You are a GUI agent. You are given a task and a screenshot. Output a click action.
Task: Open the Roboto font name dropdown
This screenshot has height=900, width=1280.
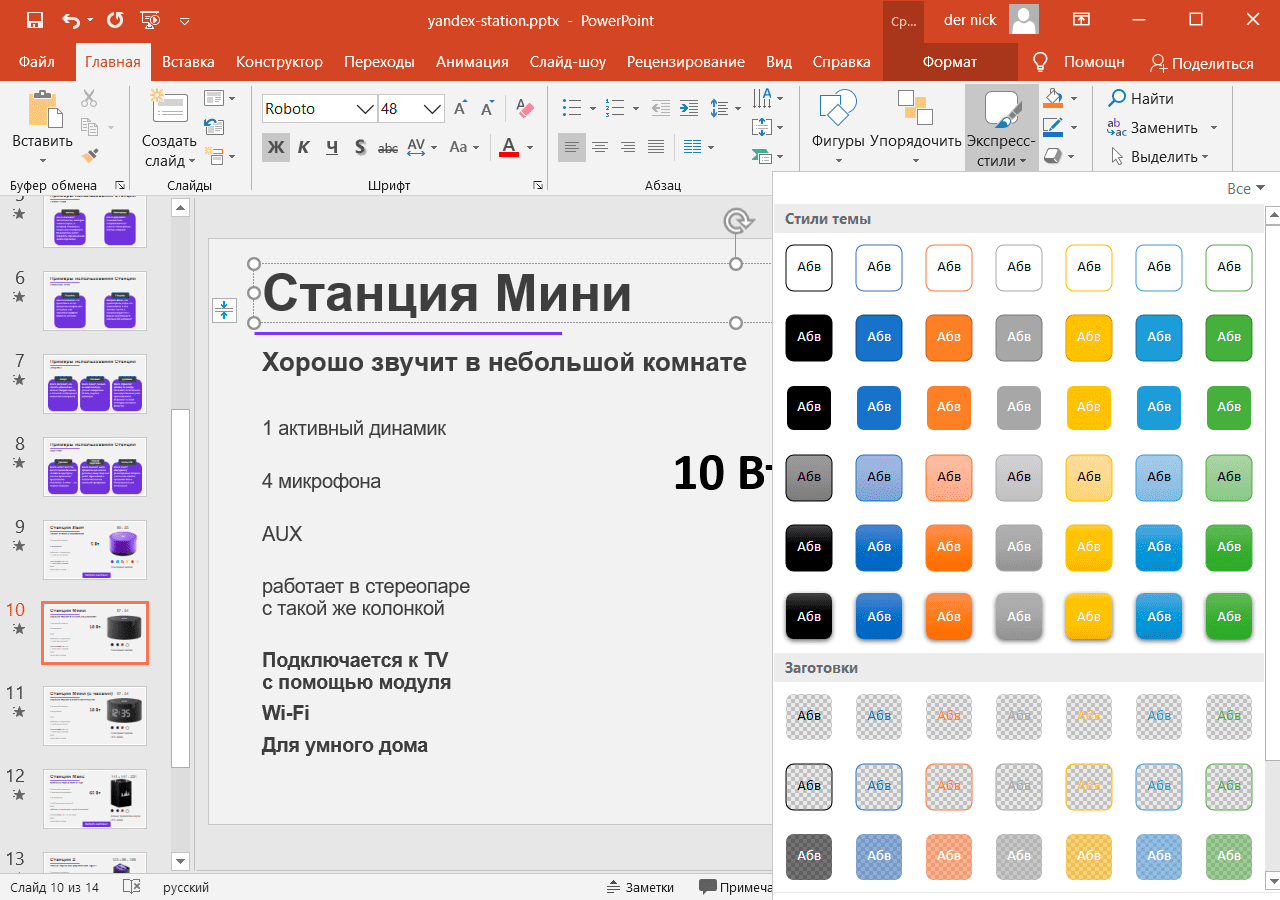(x=365, y=109)
